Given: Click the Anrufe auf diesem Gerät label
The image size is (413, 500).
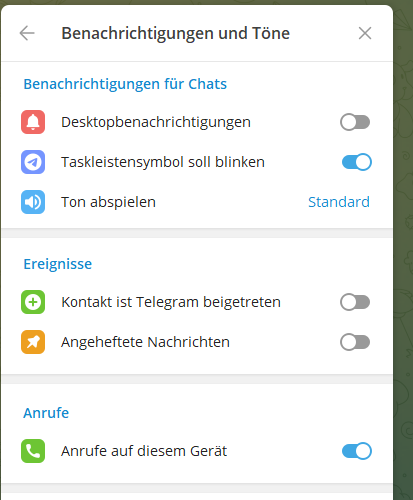Looking at the screenshot, I should click(x=144, y=451).
